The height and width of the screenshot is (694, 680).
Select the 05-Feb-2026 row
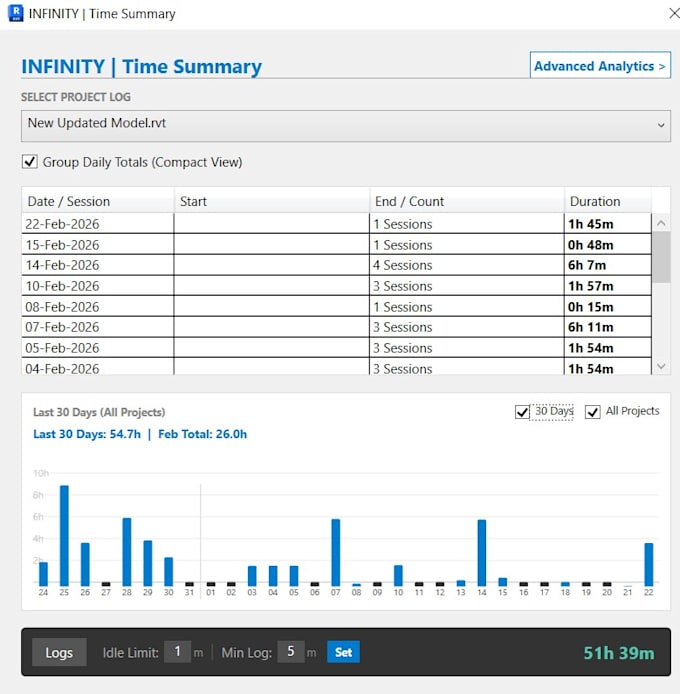[336, 348]
